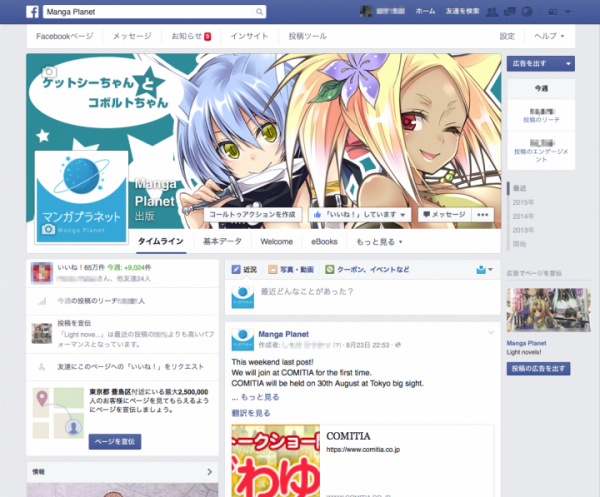Click 友達にこのページへの「いいね！」をリクエスト

coord(130,367)
